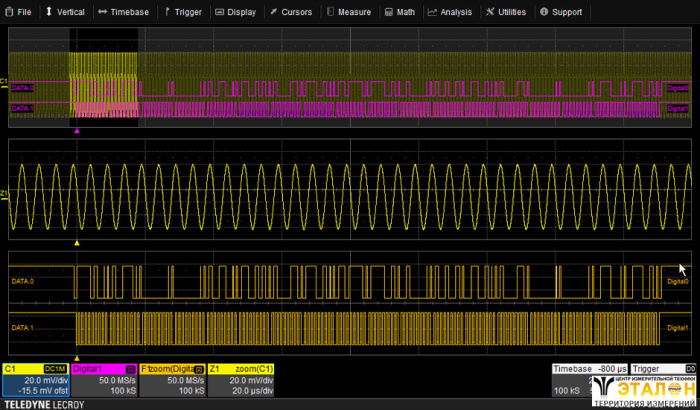
Task: Click the Vertical menu arrow icon
Action: click(49, 12)
